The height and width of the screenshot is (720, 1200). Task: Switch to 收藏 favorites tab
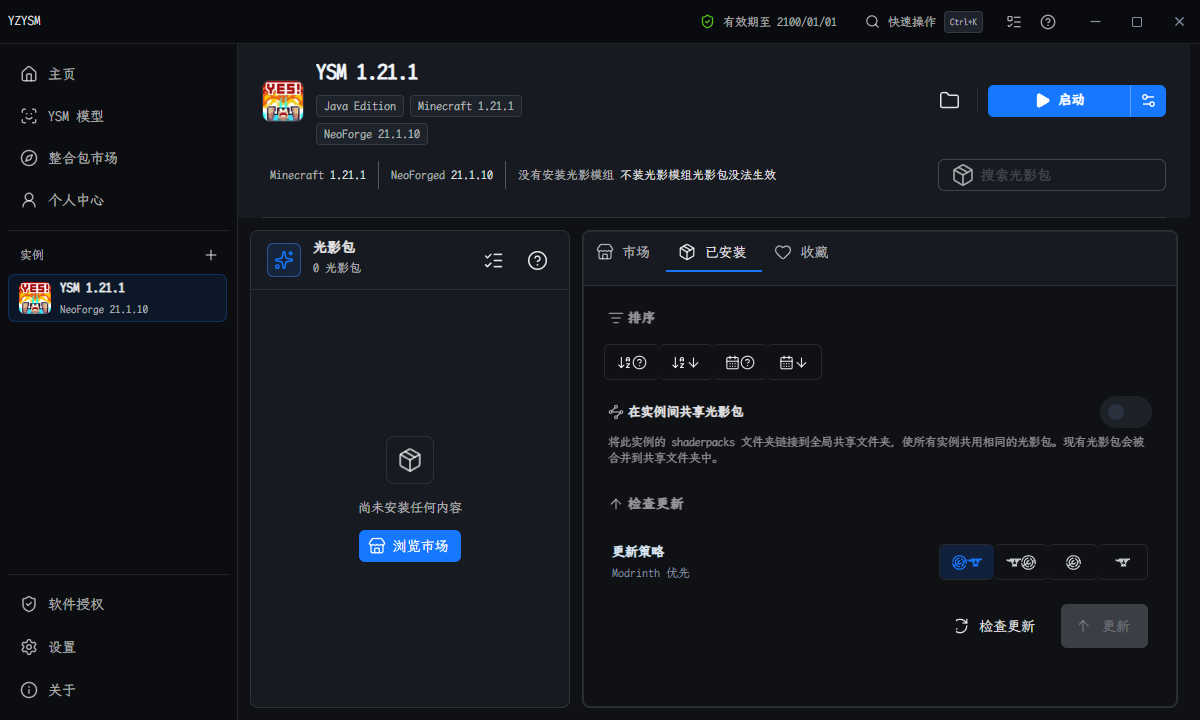tap(802, 252)
